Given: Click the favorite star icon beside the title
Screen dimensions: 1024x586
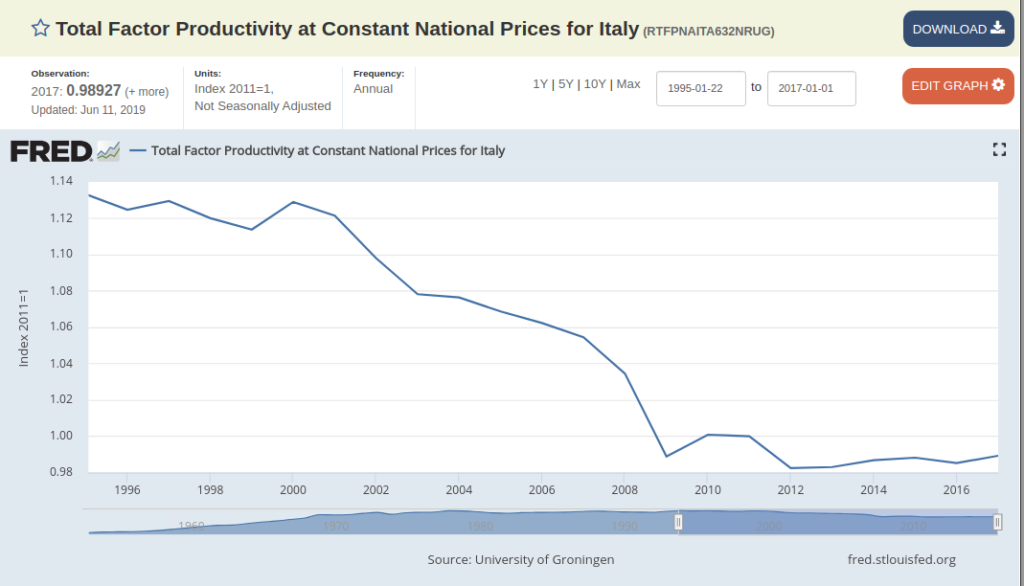Looking at the screenshot, I should tap(40, 28).
